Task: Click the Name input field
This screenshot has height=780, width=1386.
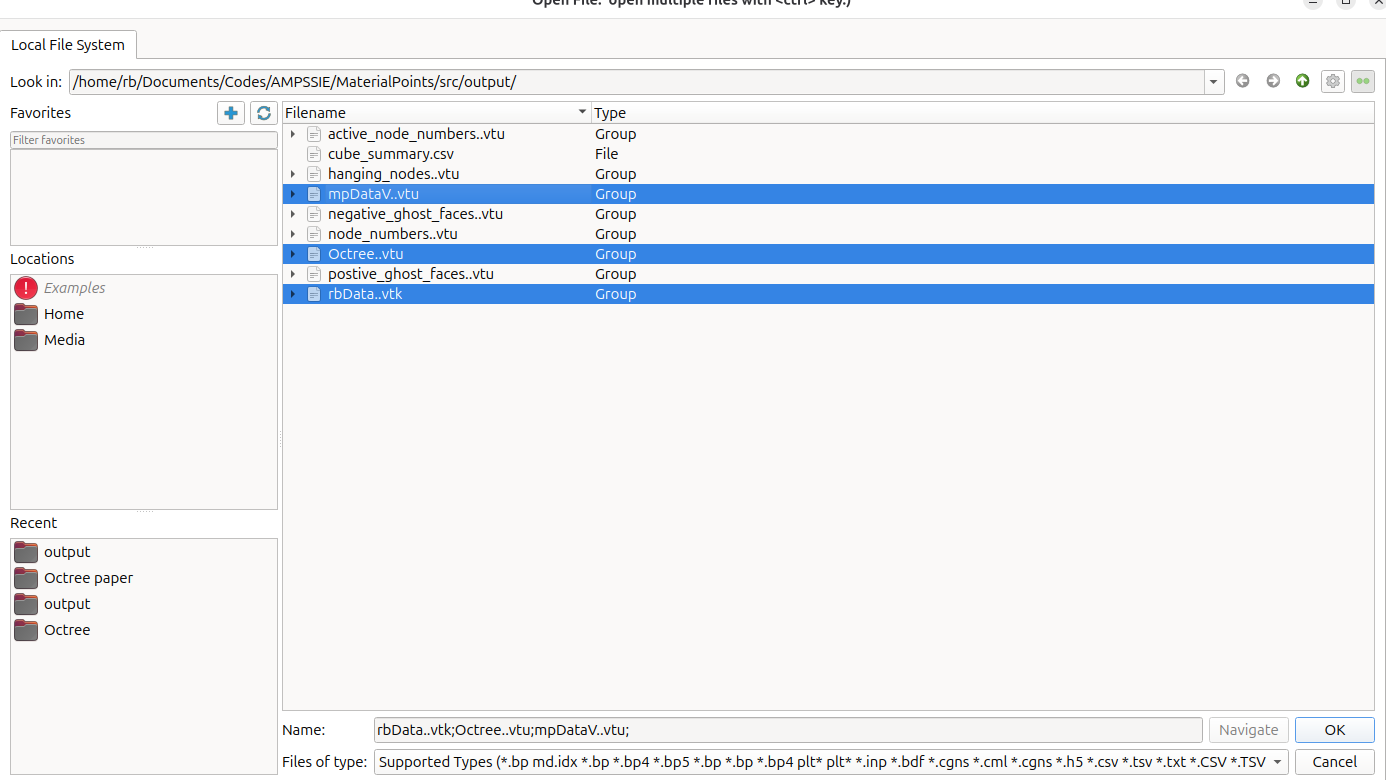Action: 788,730
